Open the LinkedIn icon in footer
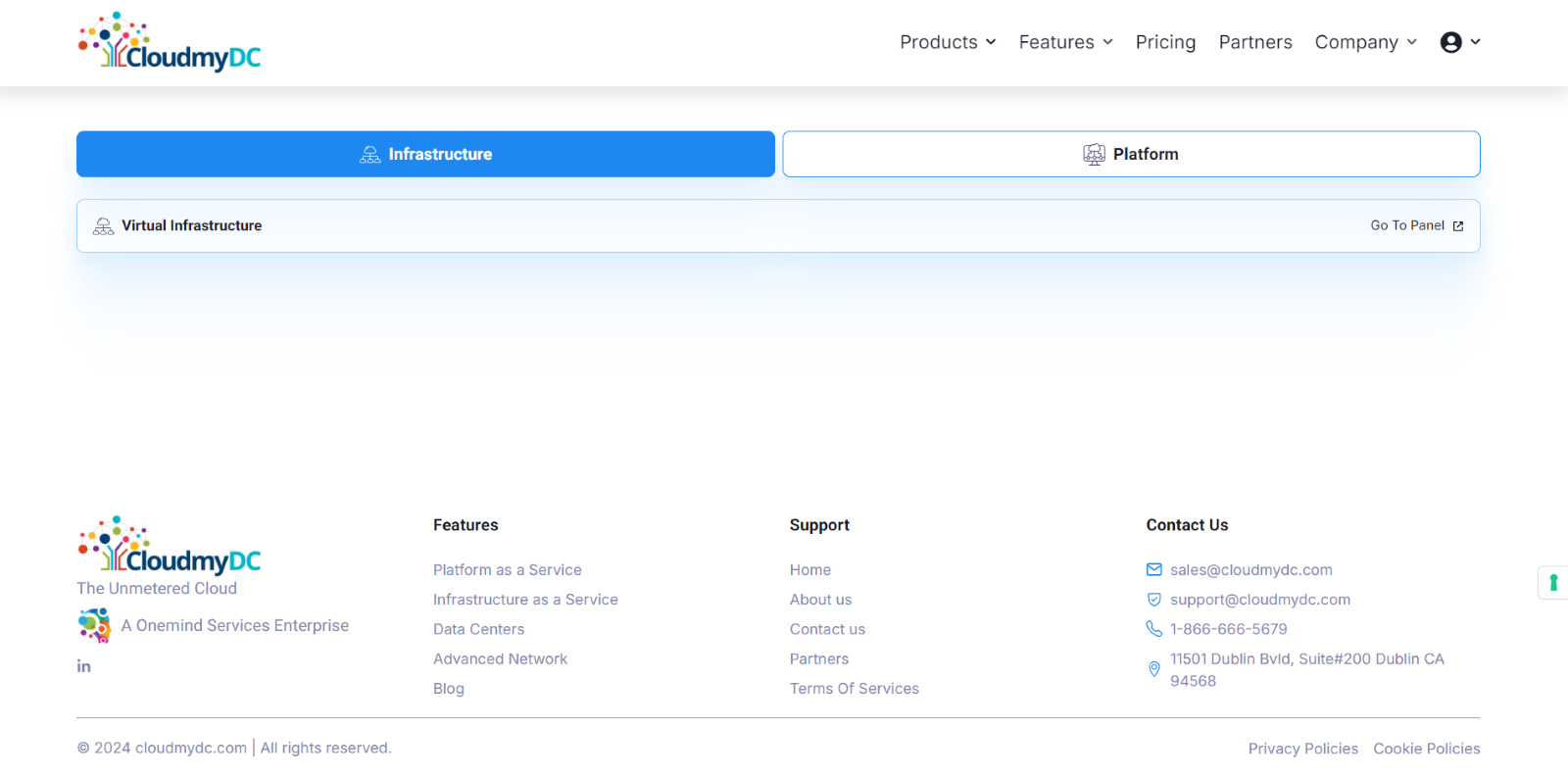The image size is (1568, 777). [x=84, y=666]
